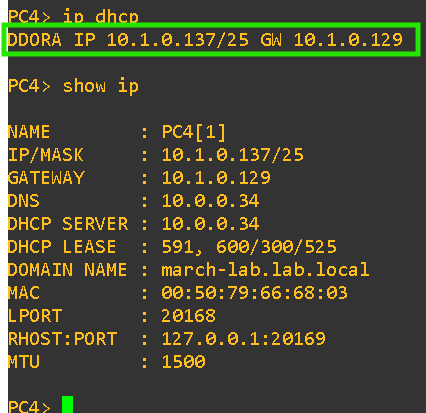This screenshot has height=413, width=426.
Task: Click the DHCP LEASE value 591, 600/300/525
Action: (x=249, y=247)
